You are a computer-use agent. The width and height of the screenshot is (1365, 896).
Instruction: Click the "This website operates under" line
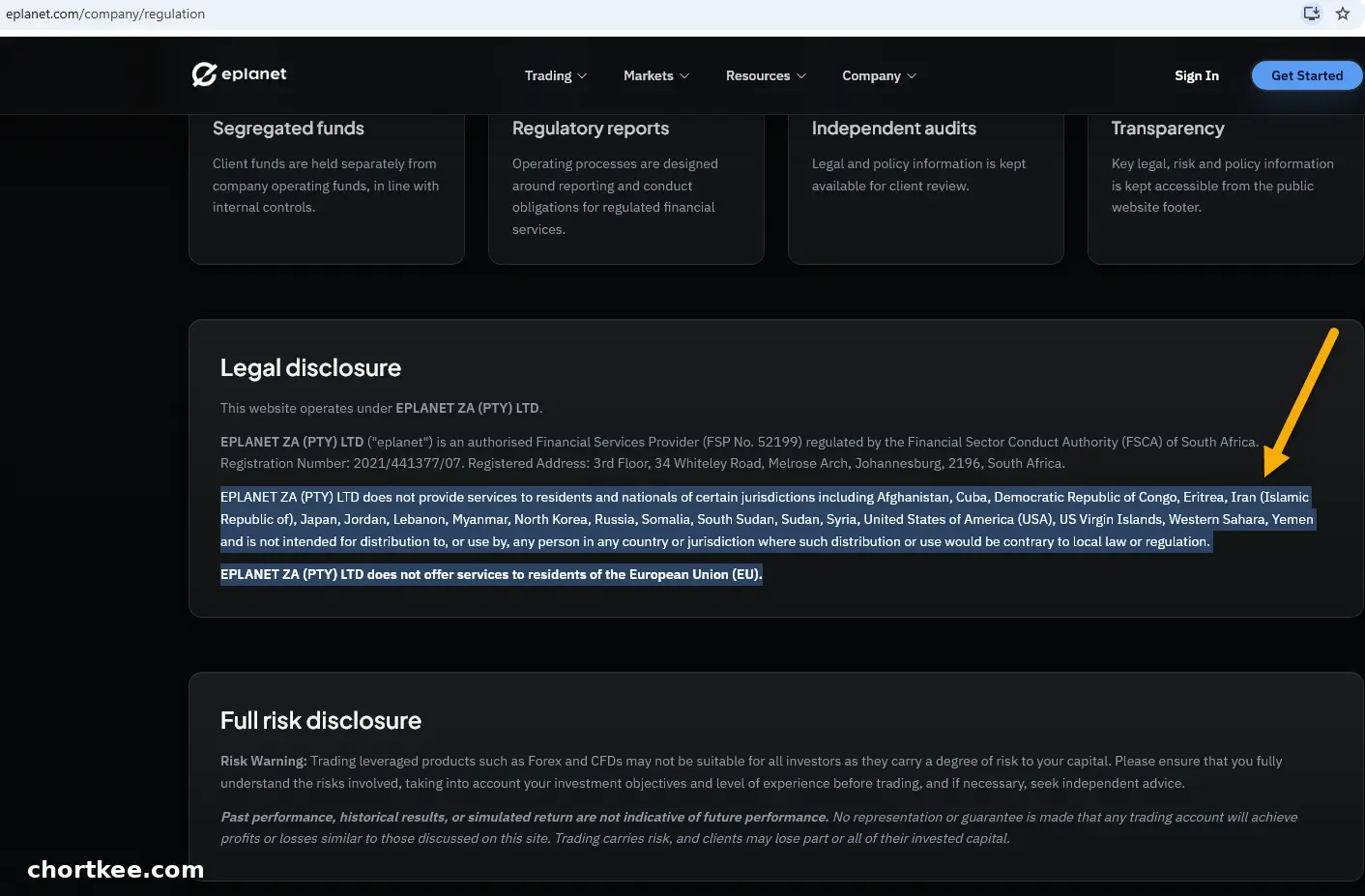(382, 408)
